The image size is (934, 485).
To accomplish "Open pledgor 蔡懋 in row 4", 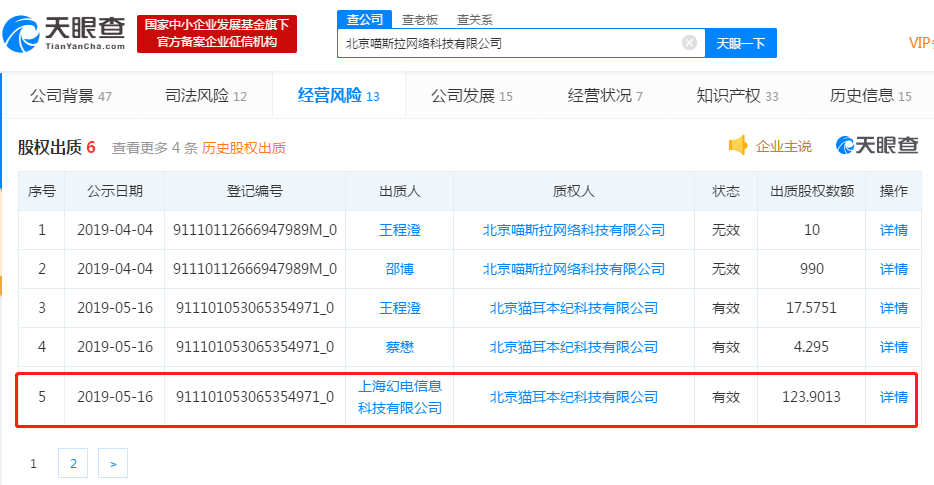I will point(400,347).
